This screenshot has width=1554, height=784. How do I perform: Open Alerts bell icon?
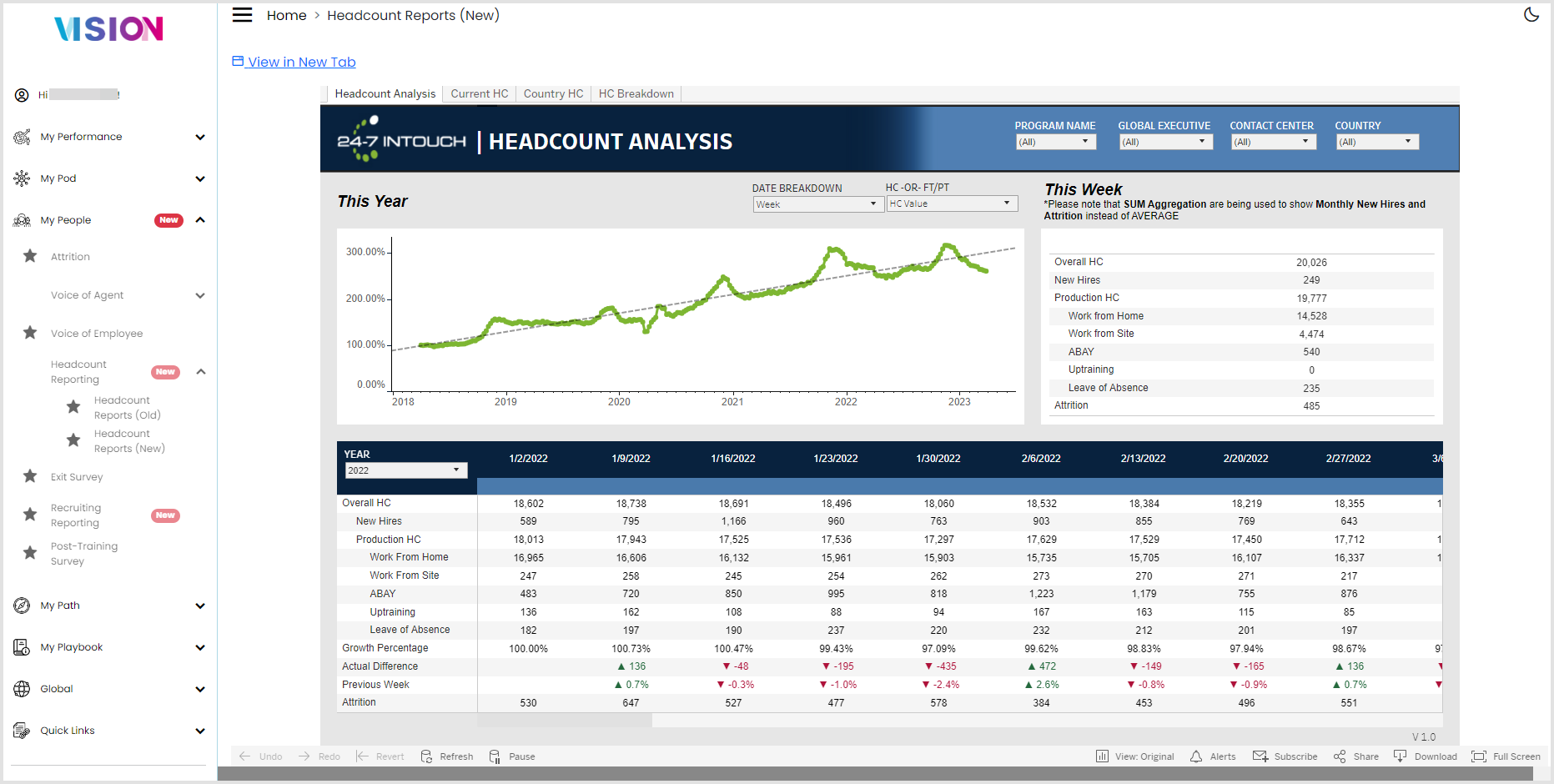[x=1196, y=756]
